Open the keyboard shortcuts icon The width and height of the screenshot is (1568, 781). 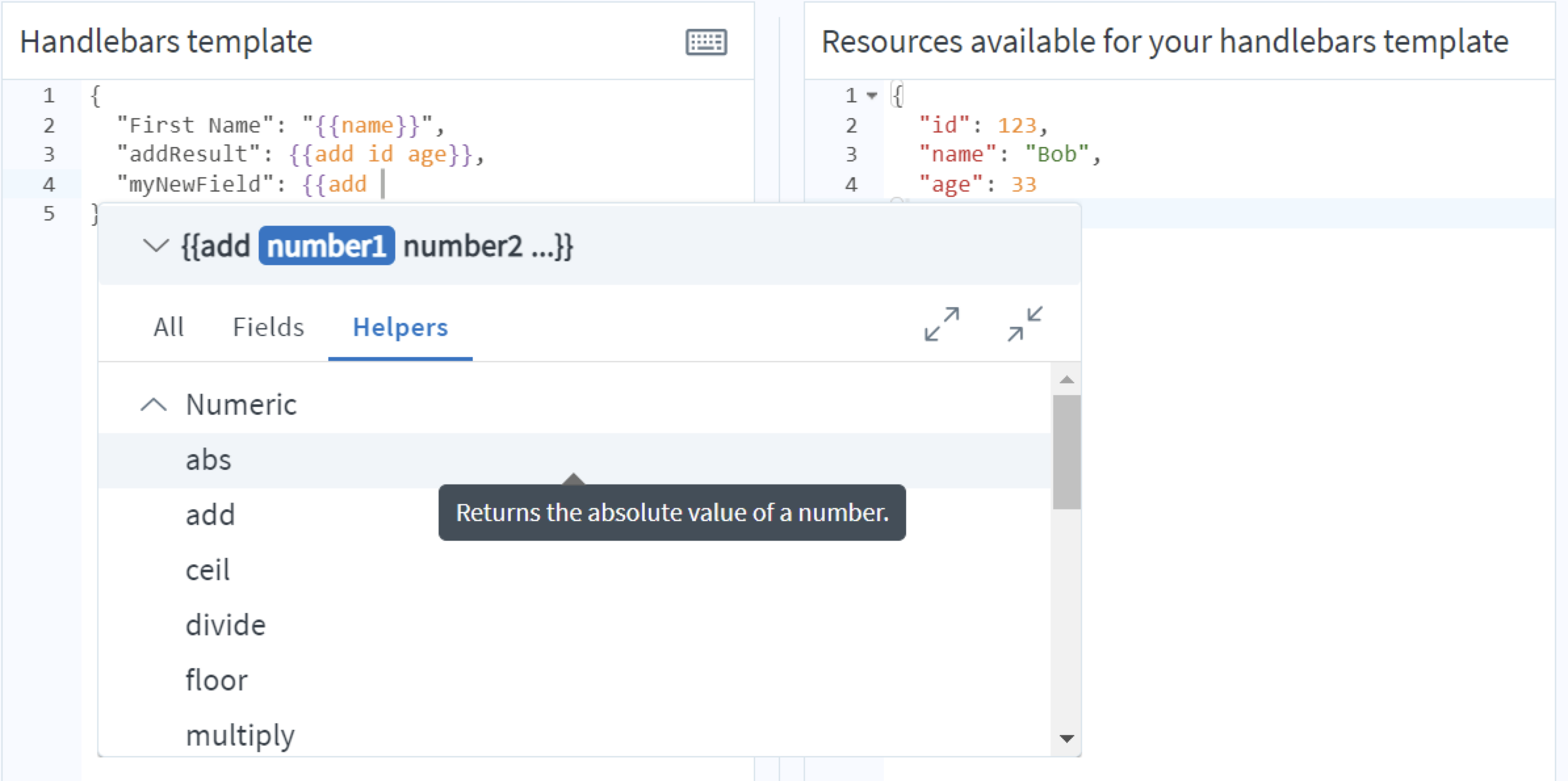(706, 43)
